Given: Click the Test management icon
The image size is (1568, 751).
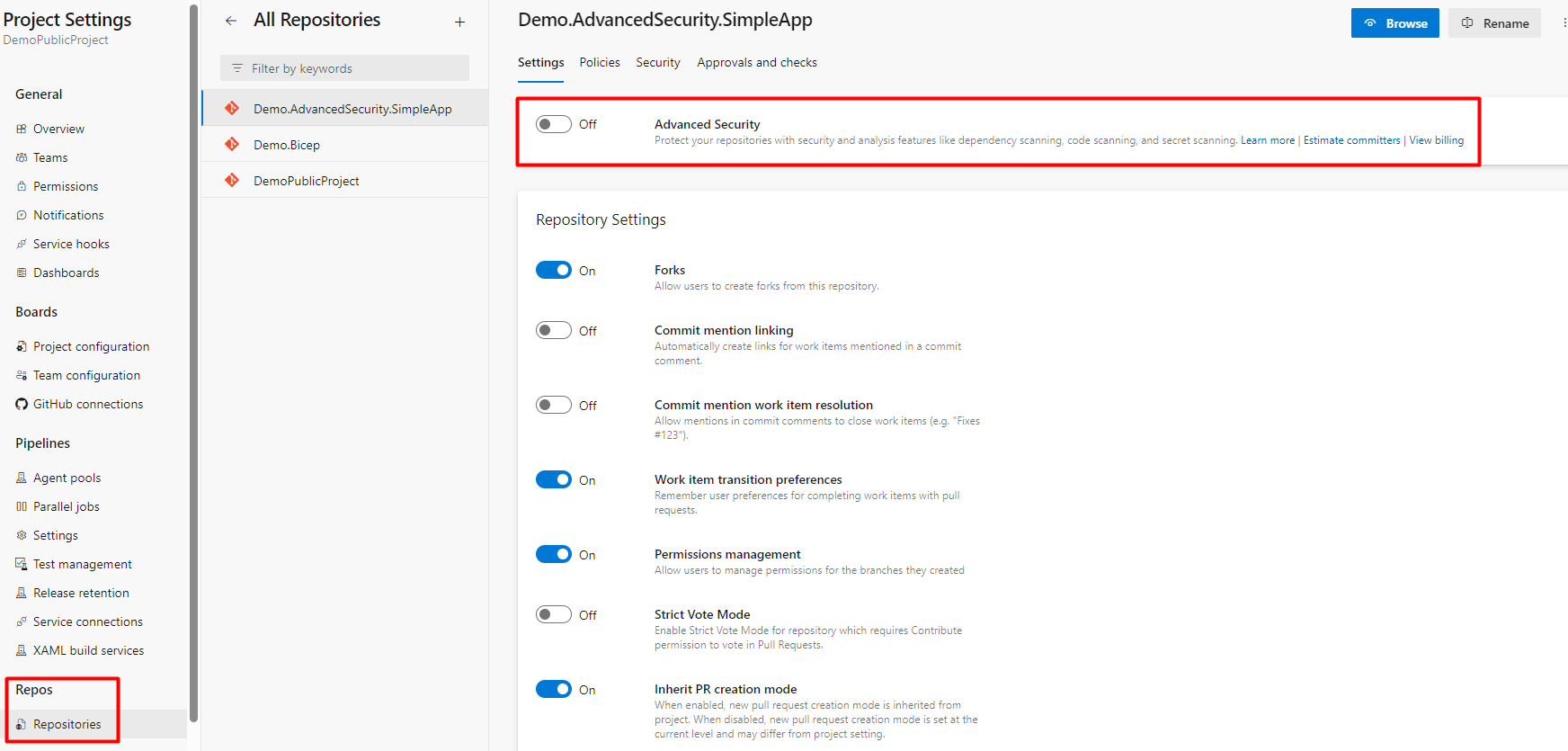Looking at the screenshot, I should pyautogui.click(x=22, y=564).
